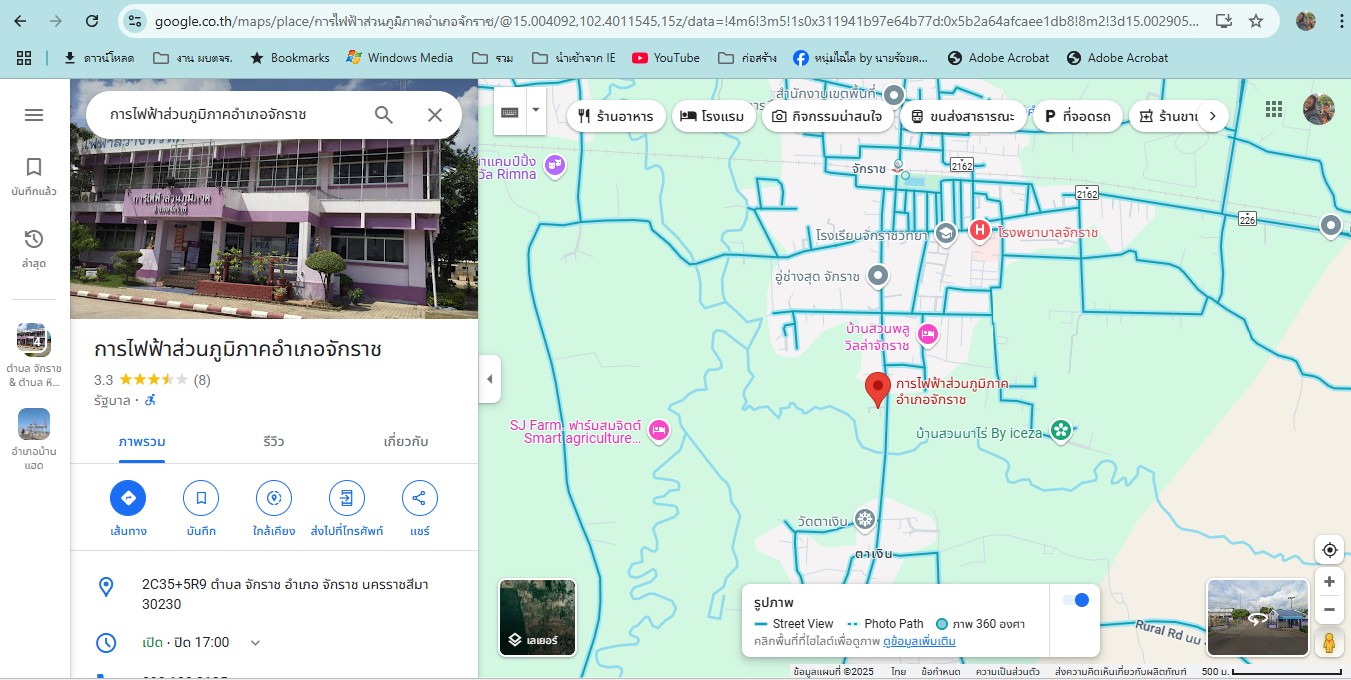The image size is (1351, 680).
Task: Zoom in with the plus button
Action: 1329,582
